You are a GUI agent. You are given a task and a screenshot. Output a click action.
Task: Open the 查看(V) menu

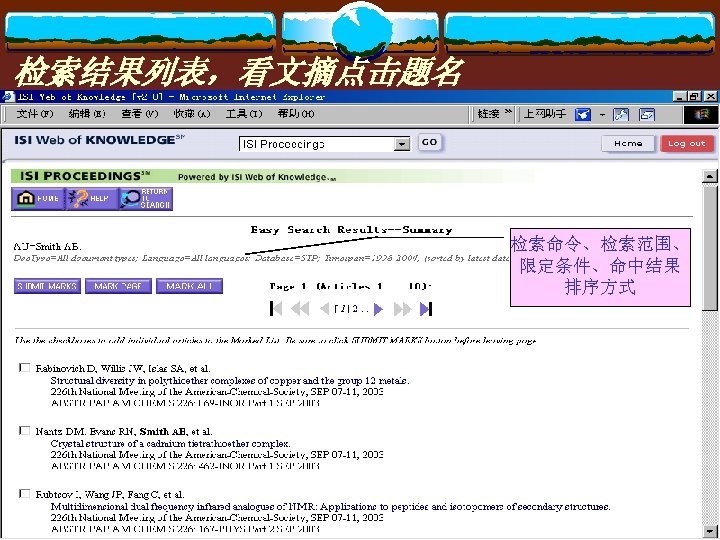pyautogui.click(x=140, y=114)
